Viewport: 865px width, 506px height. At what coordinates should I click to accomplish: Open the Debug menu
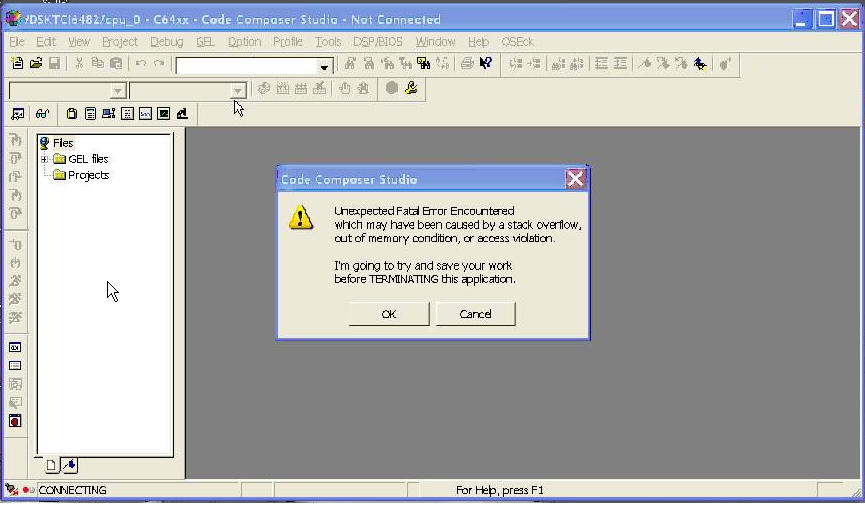(x=167, y=42)
